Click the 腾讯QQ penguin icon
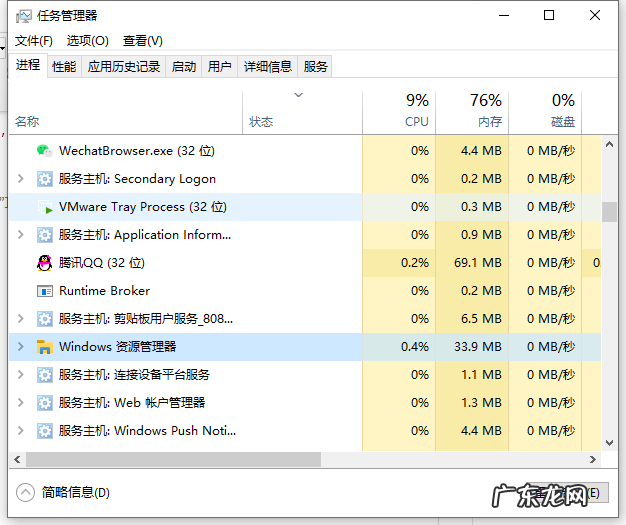626x525 pixels. coord(44,263)
